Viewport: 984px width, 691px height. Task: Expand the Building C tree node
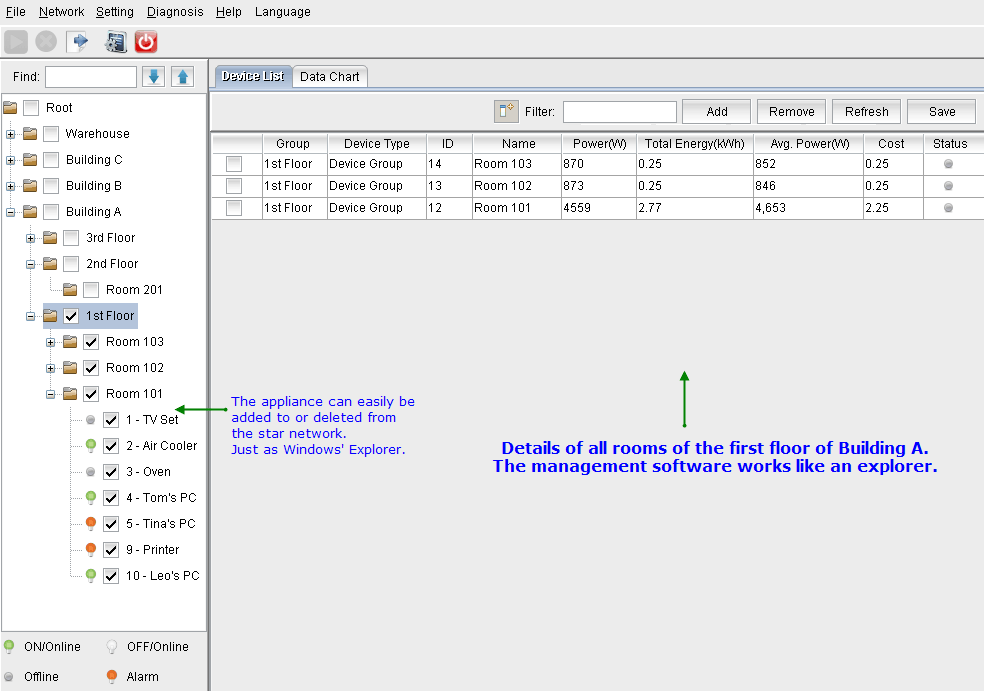(10, 161)
